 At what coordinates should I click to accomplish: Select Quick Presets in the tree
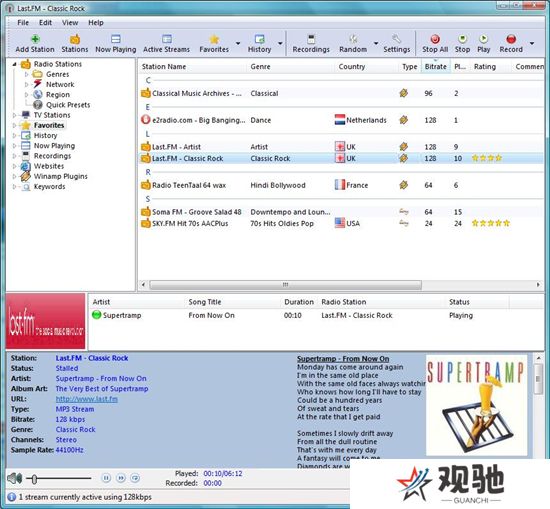[x=68, y=105]
